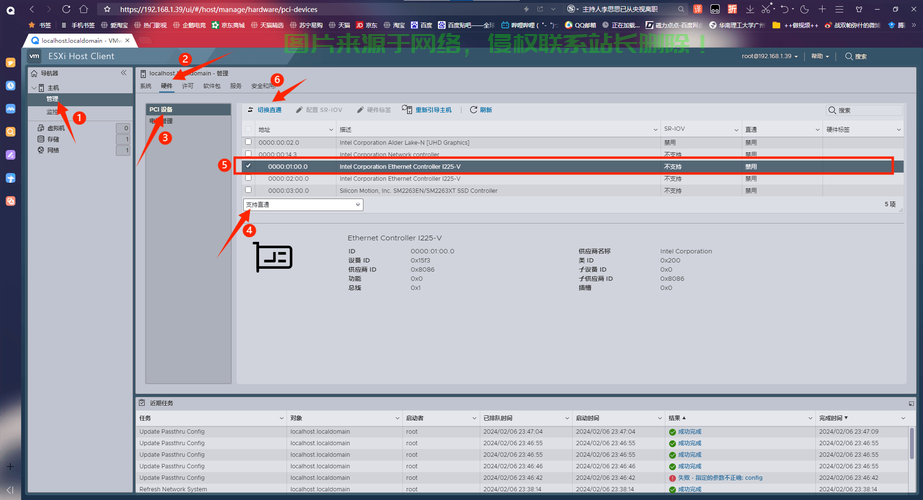Bookmark this page with the star icon
The width and height of the screenshot is (923, 500).
107,9
